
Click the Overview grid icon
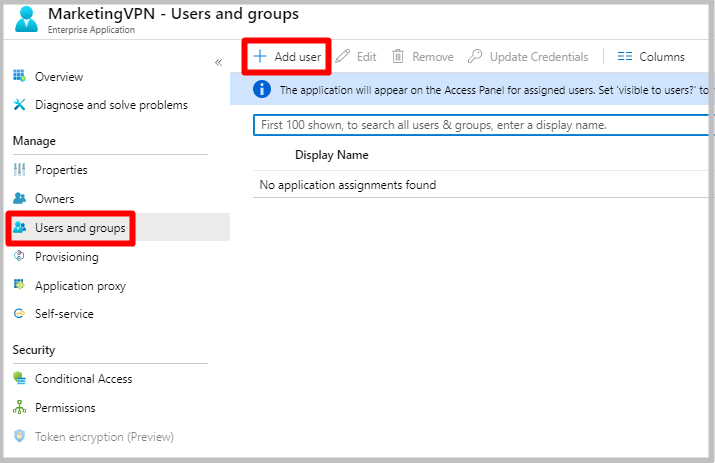coord(19,77)
